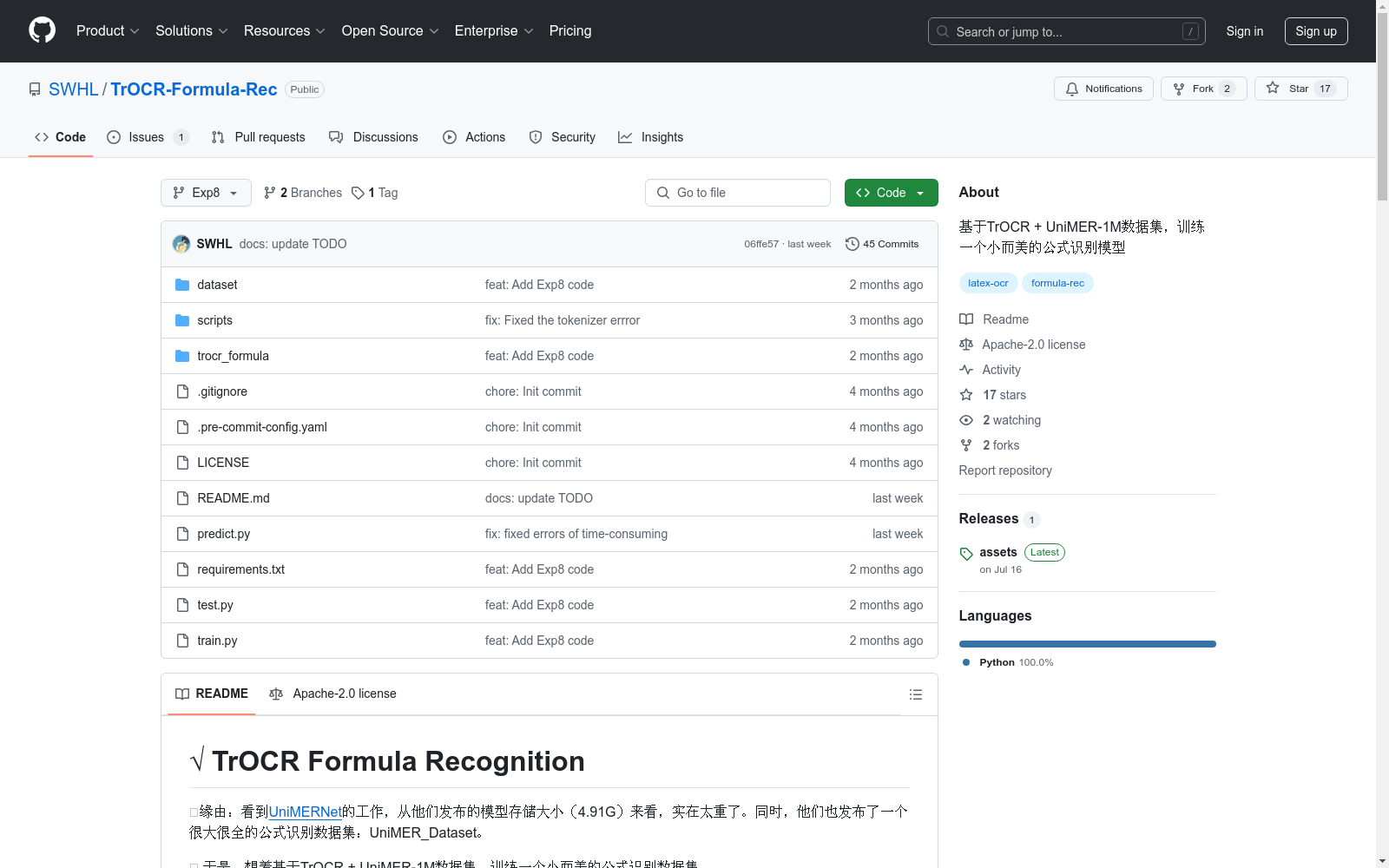Switch to the Security tab
Screen dimensions: 1389x868
tap(563, 137)
